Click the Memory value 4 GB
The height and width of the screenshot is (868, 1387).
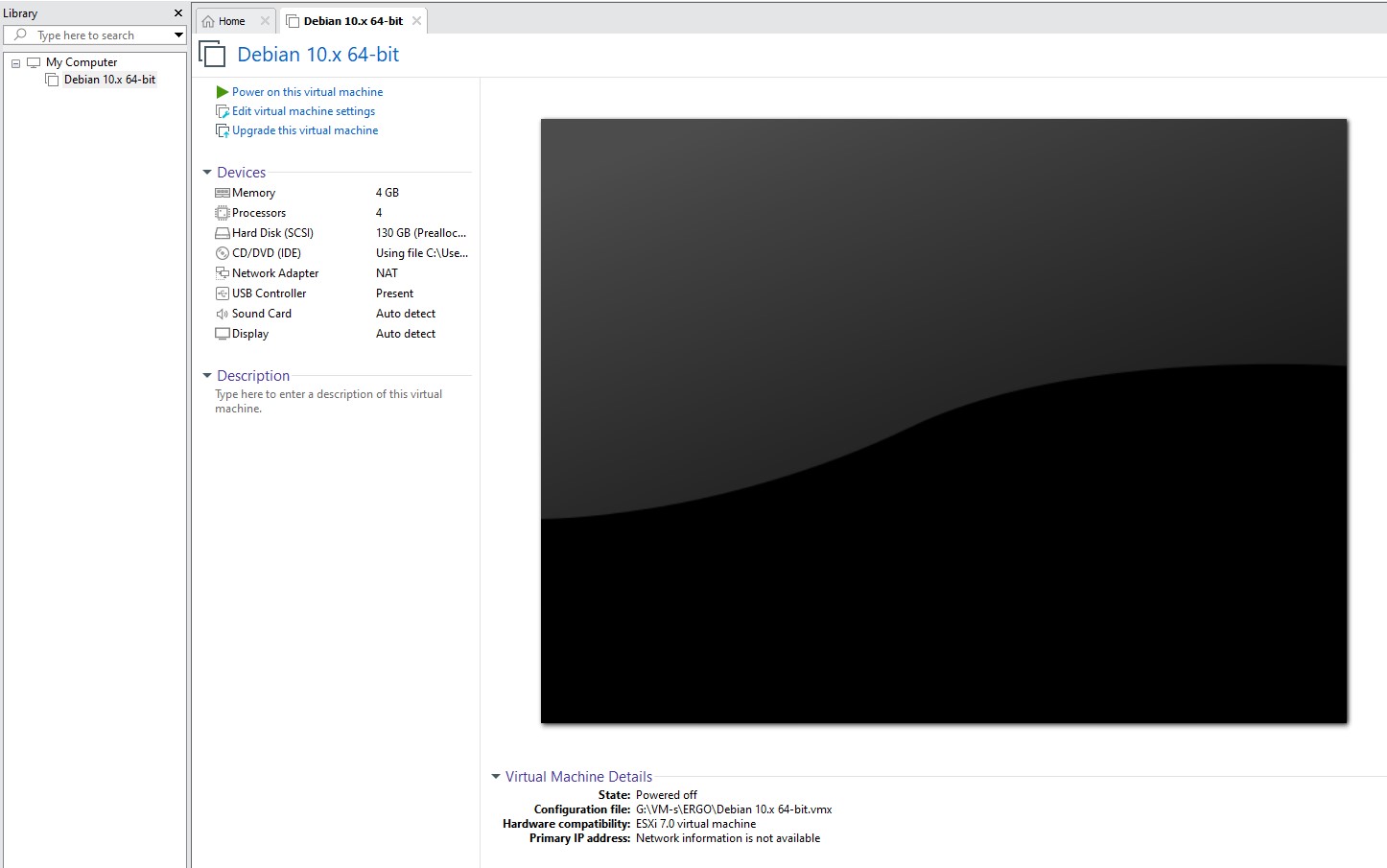click(388, 193)
